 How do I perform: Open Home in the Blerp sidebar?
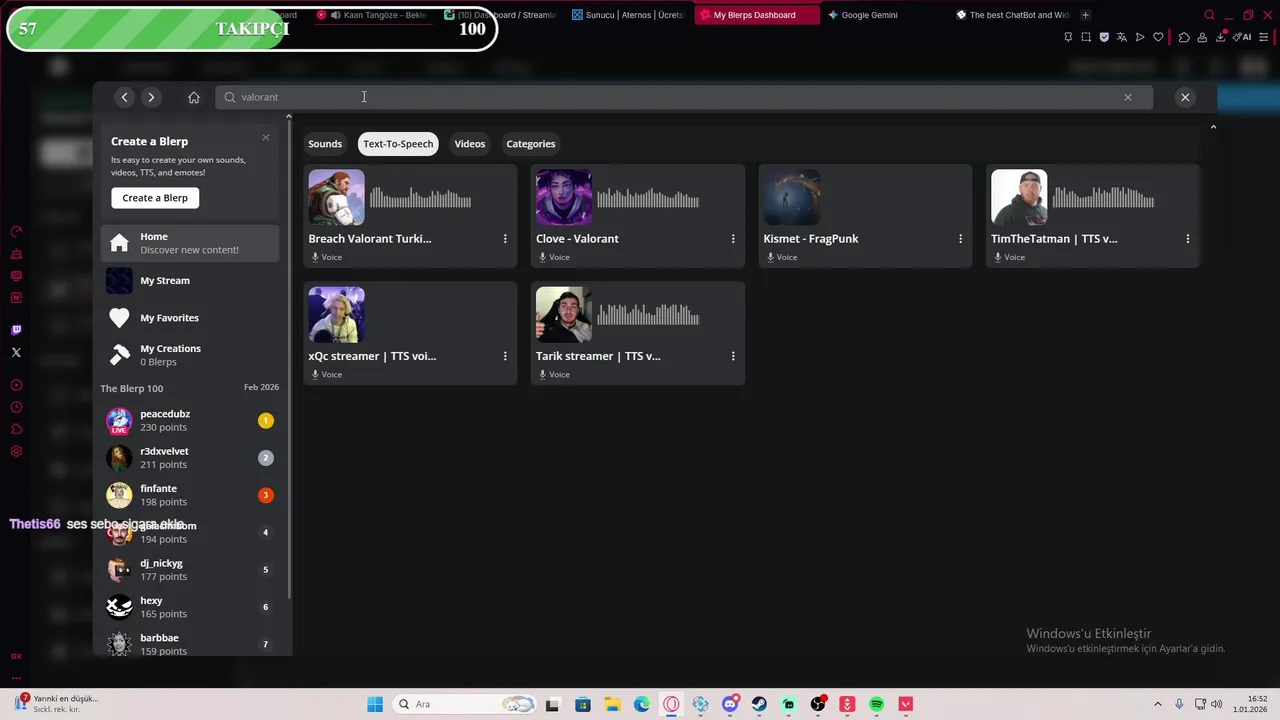[x=190, y=243]
